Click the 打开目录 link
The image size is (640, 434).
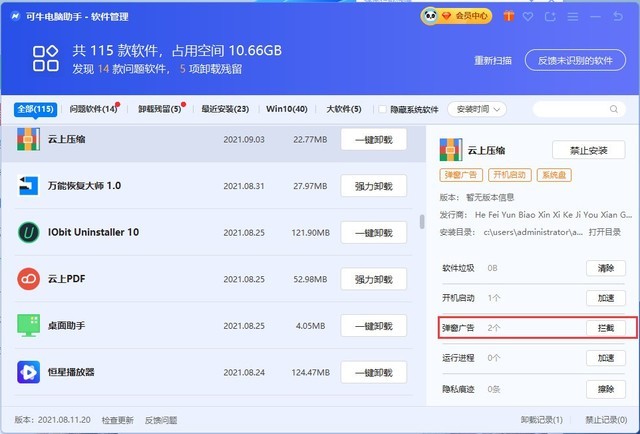tap(604, 232)
